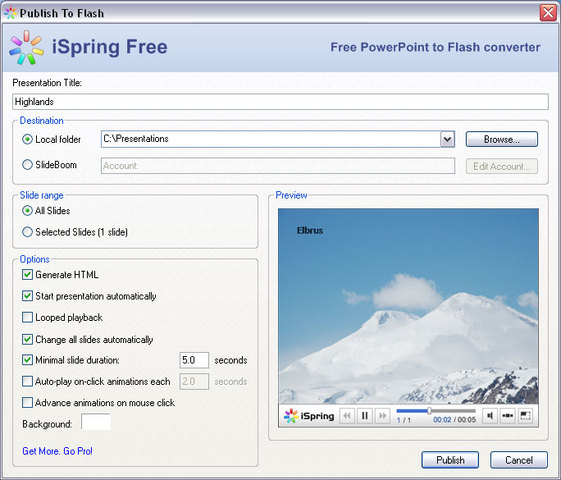Close the Publish To Flash dialog
This screenshot has height=480, width=561.
(548, 13)
